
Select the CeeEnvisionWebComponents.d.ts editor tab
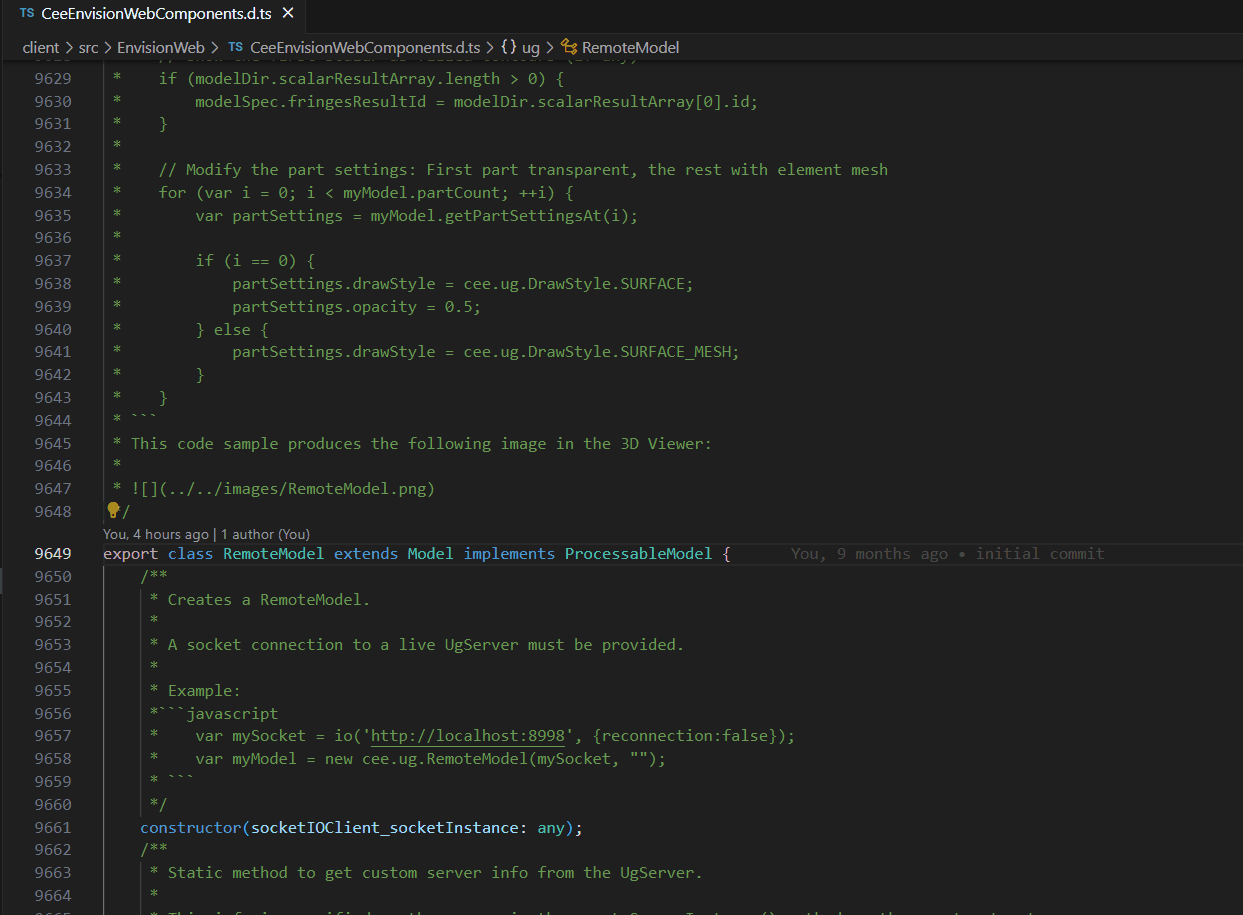coord(155,14)
